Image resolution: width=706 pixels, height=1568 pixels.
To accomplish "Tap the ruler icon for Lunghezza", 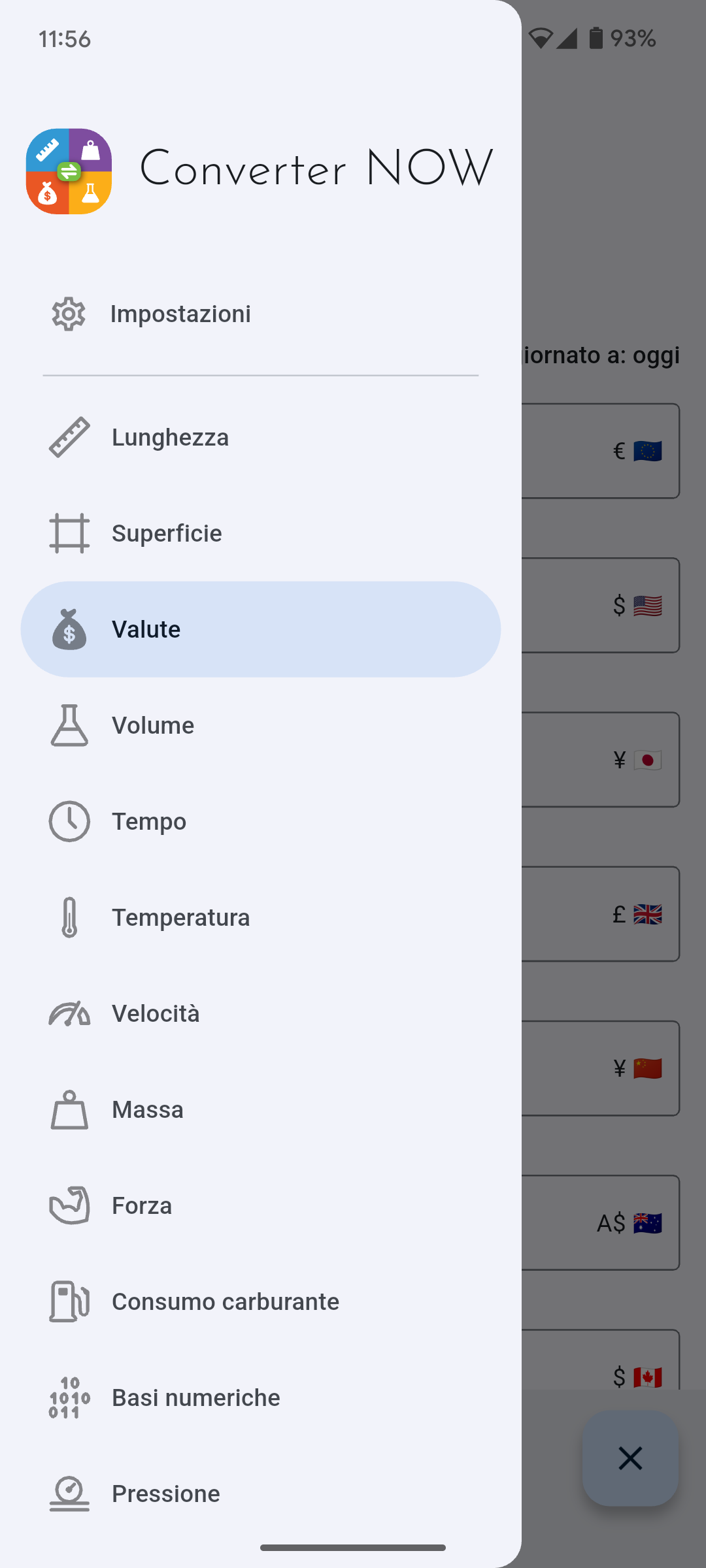I will click(x=69, y=437).
